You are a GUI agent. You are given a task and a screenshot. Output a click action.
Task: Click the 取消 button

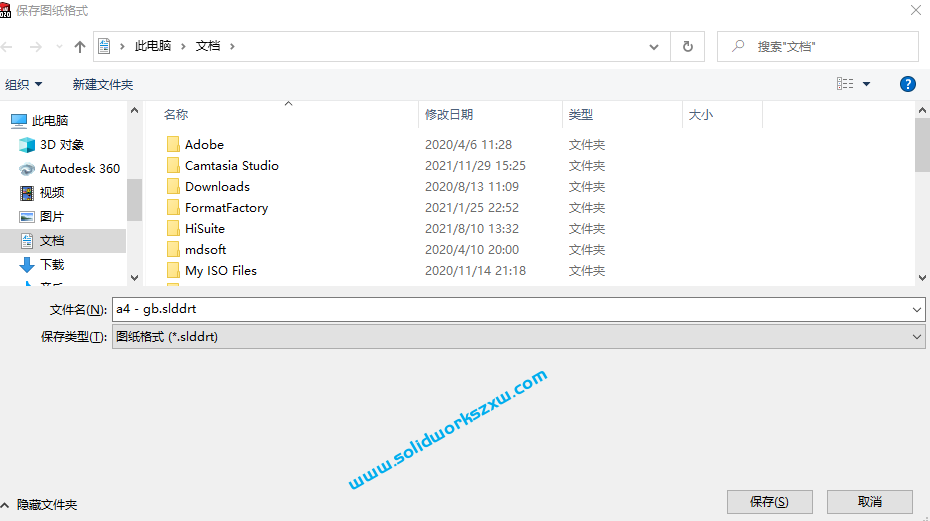[x=870, y=502]
